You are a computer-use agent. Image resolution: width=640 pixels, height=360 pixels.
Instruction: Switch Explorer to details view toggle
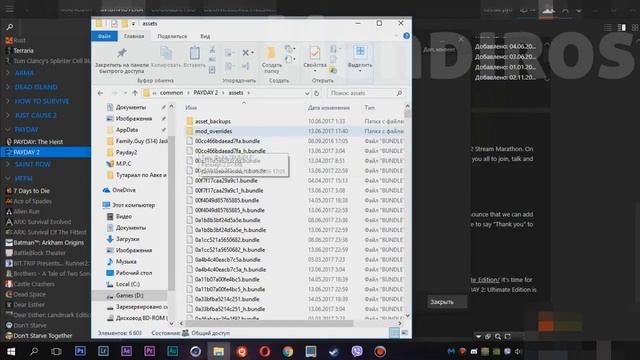pyautogui.click(x=394, y=333)
